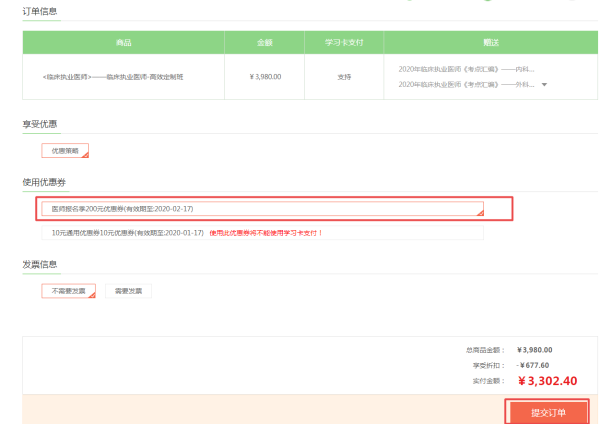Choose the 需要发票 option
The width and height of the screenshot is (612, 424).
tap(128, 291)
